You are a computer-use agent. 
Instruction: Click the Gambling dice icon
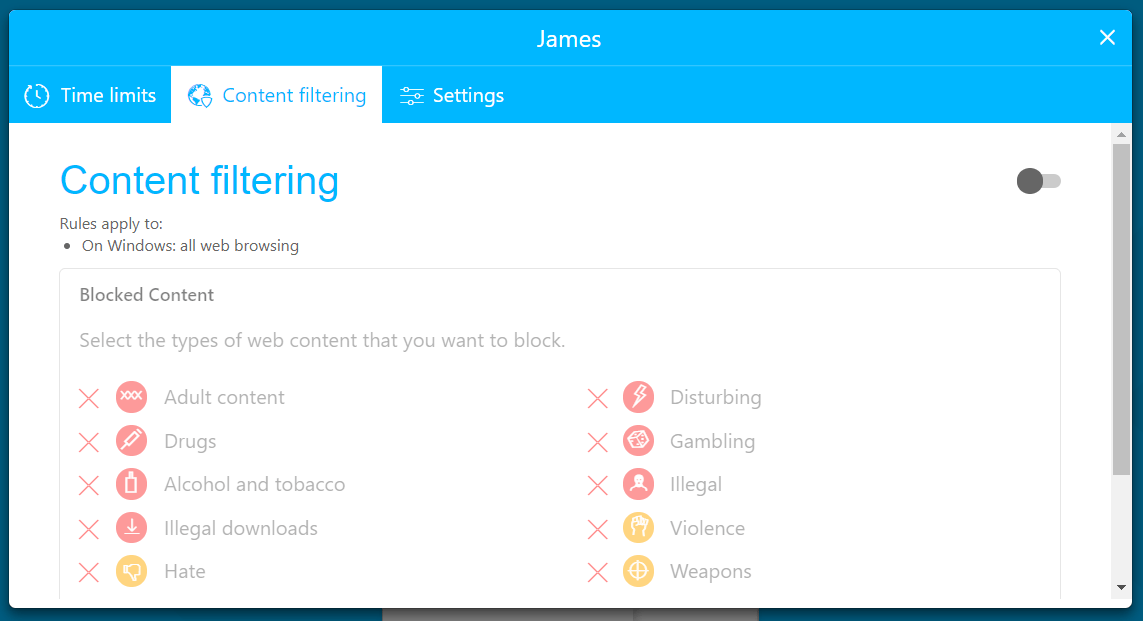638,441
